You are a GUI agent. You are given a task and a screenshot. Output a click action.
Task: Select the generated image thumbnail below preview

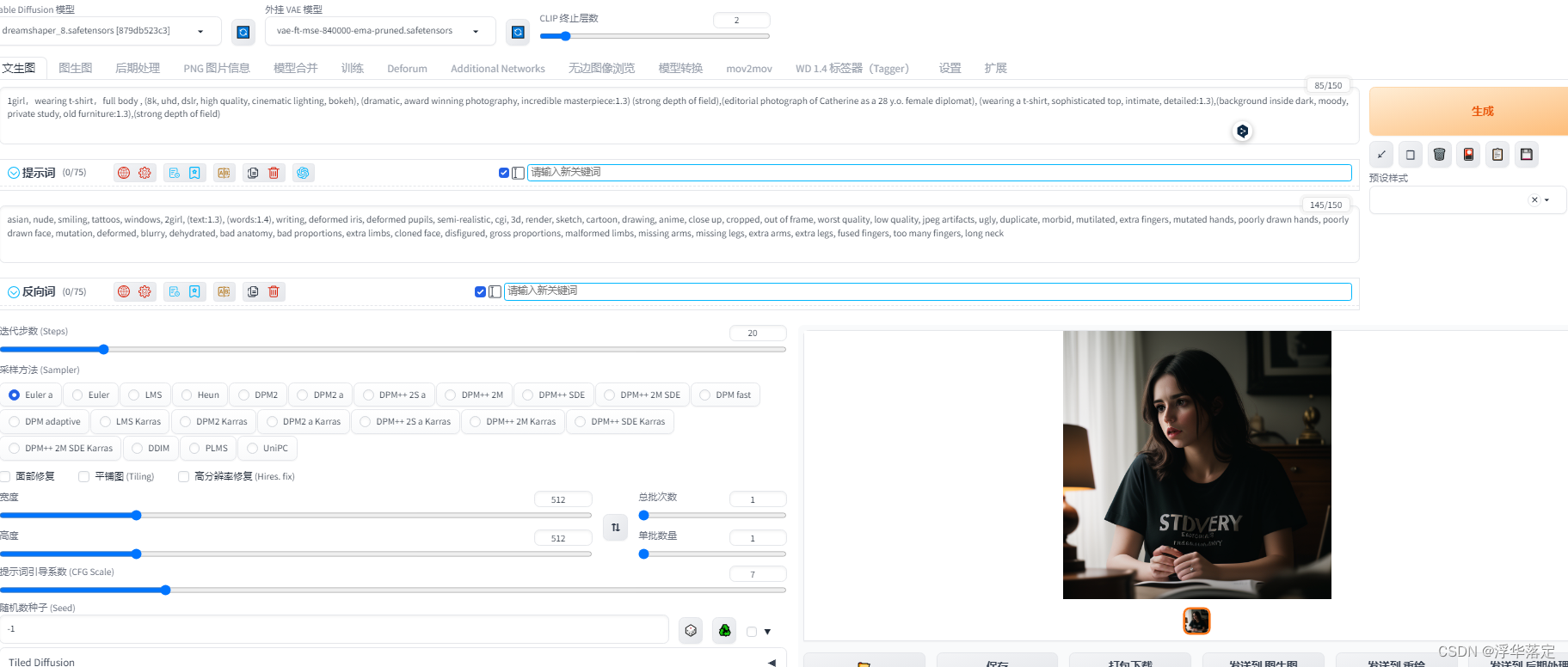[x=1196, y=621]
